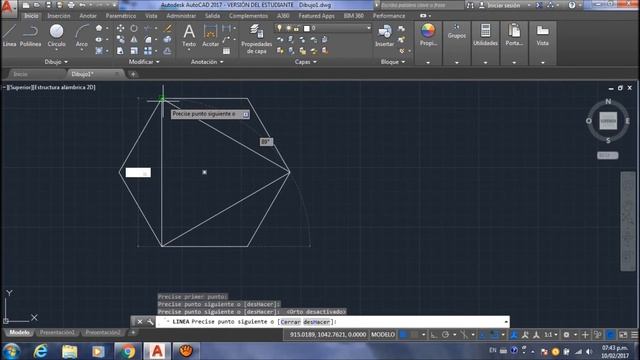640x360 pixels.
Task: Expand the Propiedades panel arrow
Action: tap(428, 62)
